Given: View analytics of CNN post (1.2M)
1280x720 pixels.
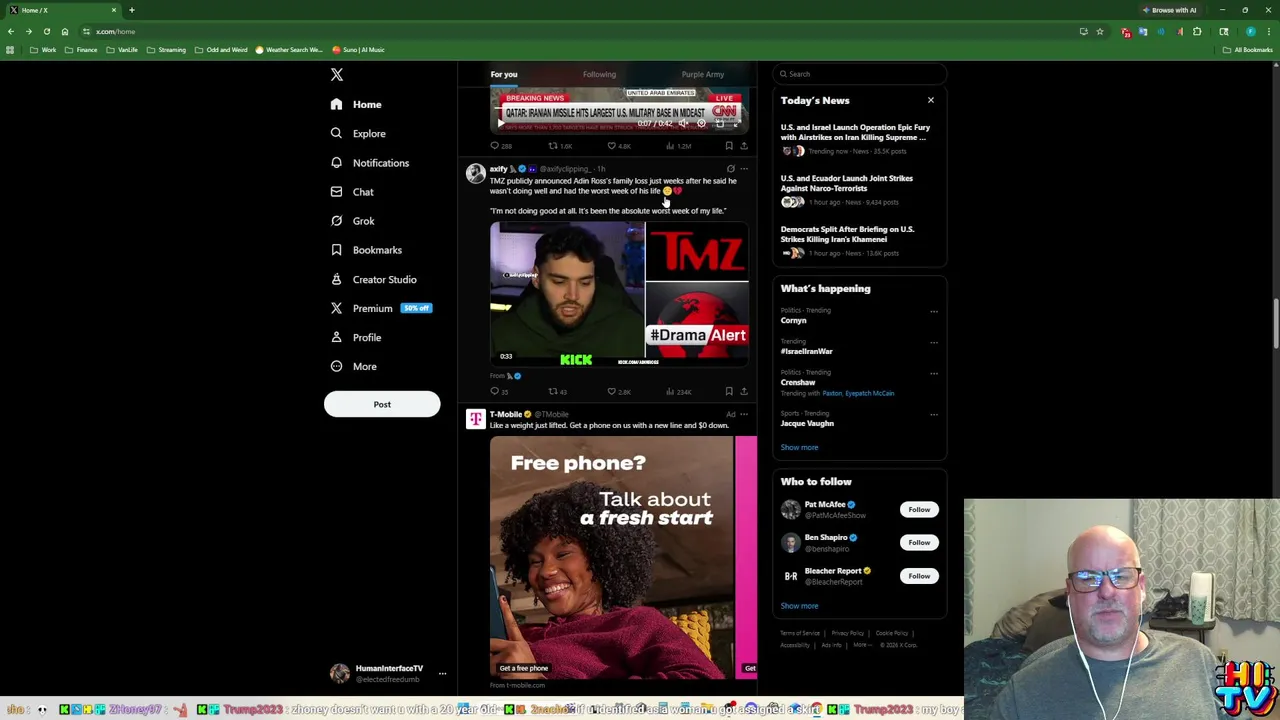Looking at the screenshot, I should [x=677, y=146].
